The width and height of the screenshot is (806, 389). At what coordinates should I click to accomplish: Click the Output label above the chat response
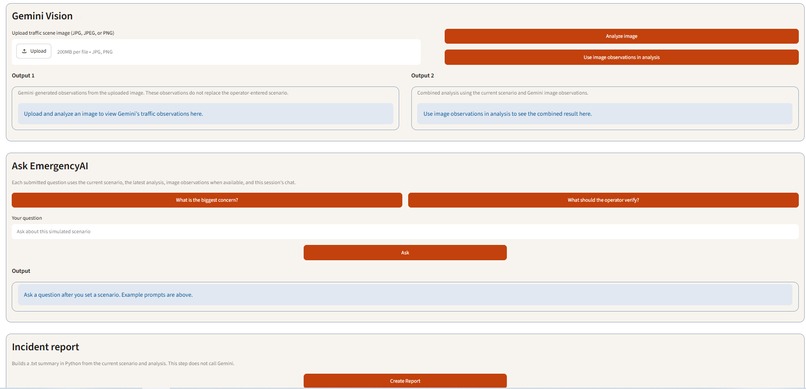coord(21,271)
